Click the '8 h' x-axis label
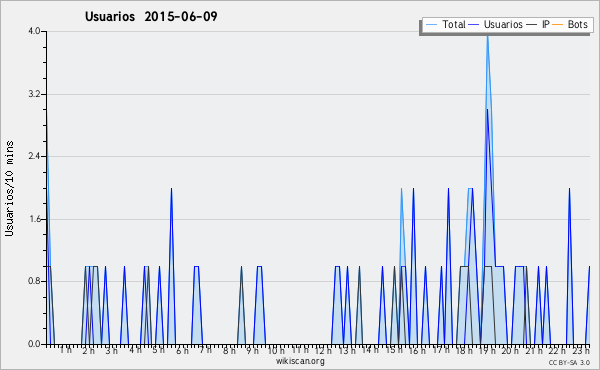Screen dimensions: 600x370 (x=229, y=350)
